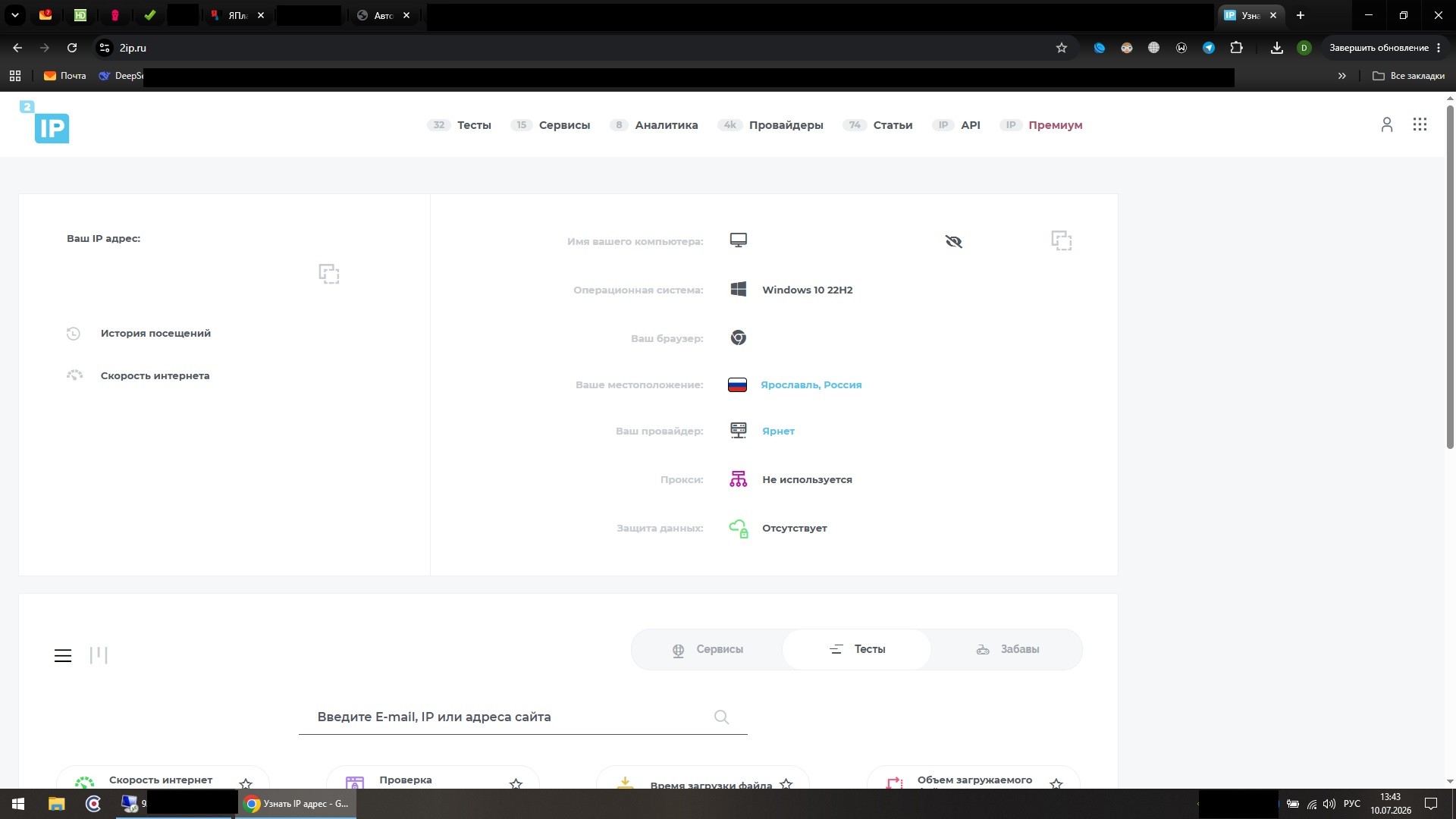Open File Explorer from the taskbar
This screenshot has width=1456, height=819.
[57, 804]
